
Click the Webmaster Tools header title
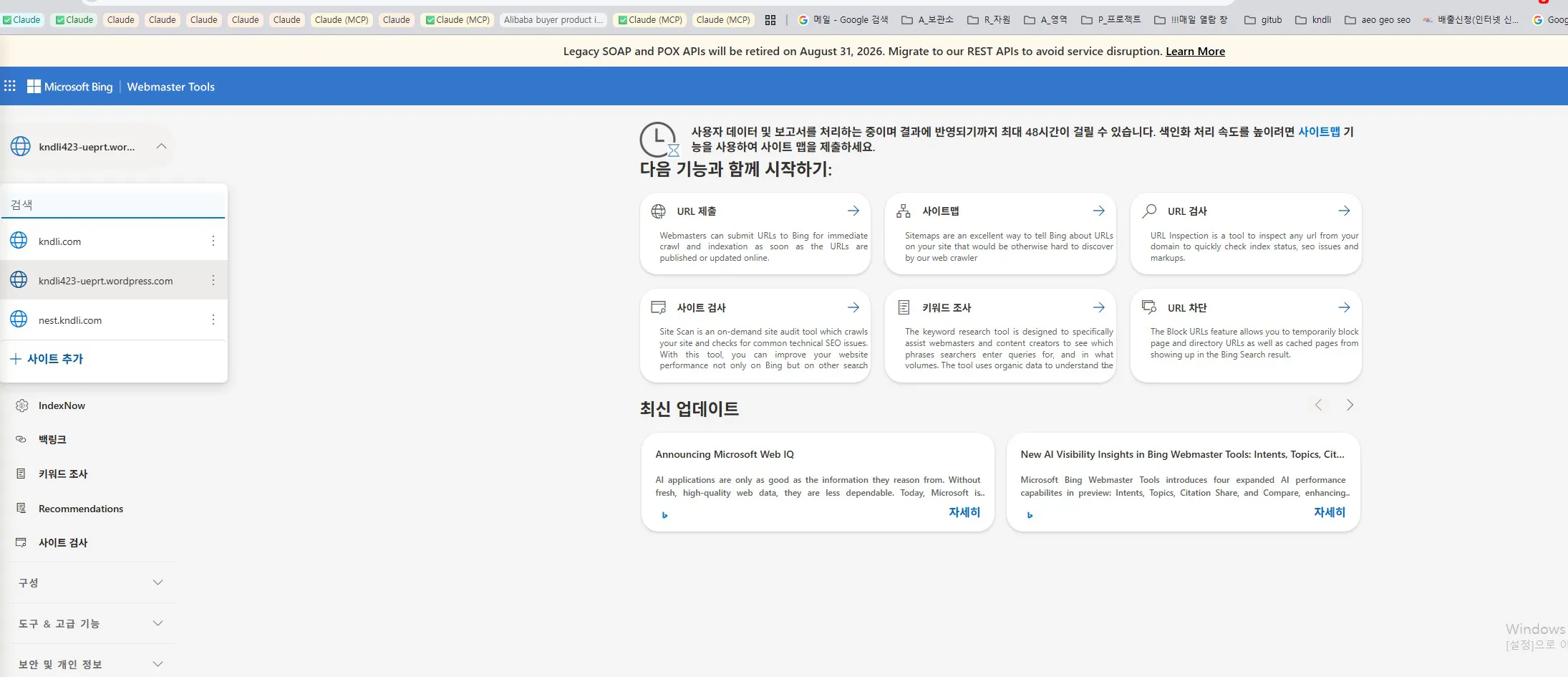pos(170,87)
